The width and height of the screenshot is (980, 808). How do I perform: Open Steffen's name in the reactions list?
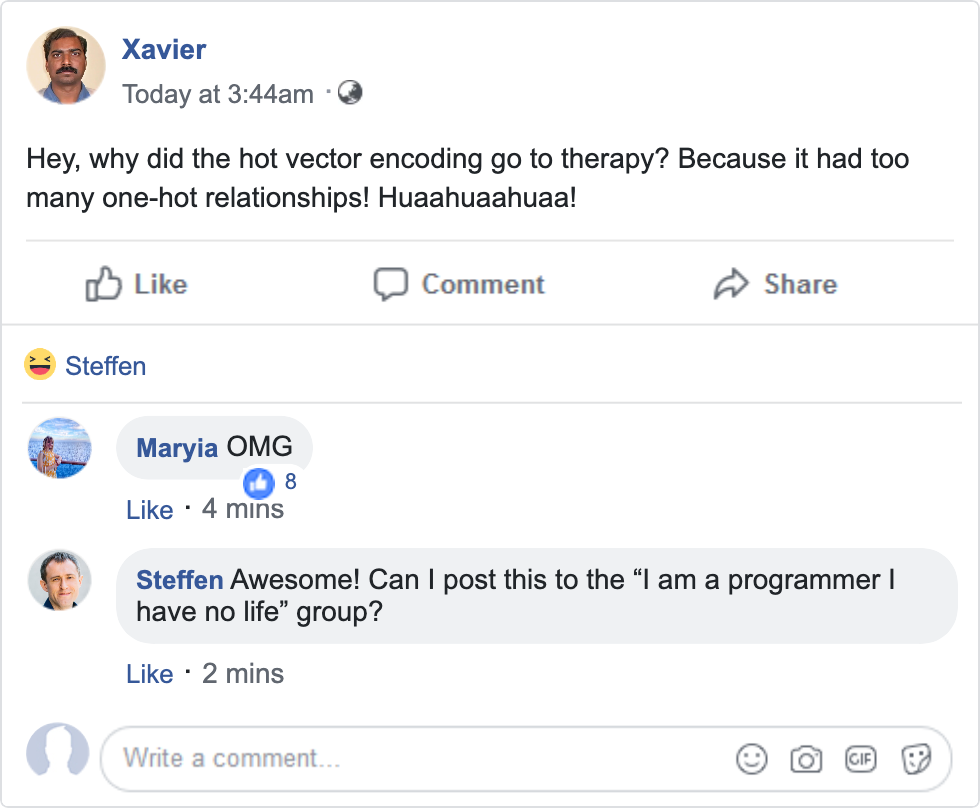[106, 367]
